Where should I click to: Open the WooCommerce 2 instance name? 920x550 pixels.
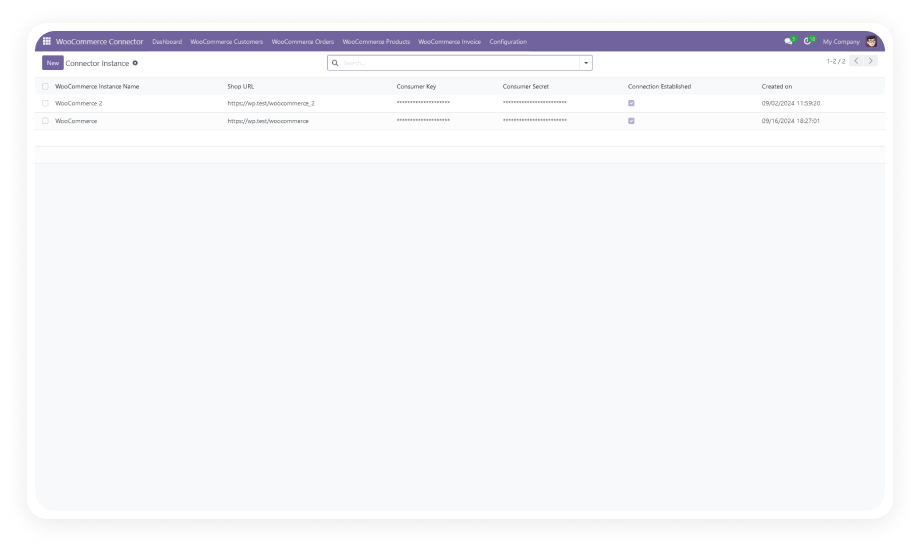(79, 103)
